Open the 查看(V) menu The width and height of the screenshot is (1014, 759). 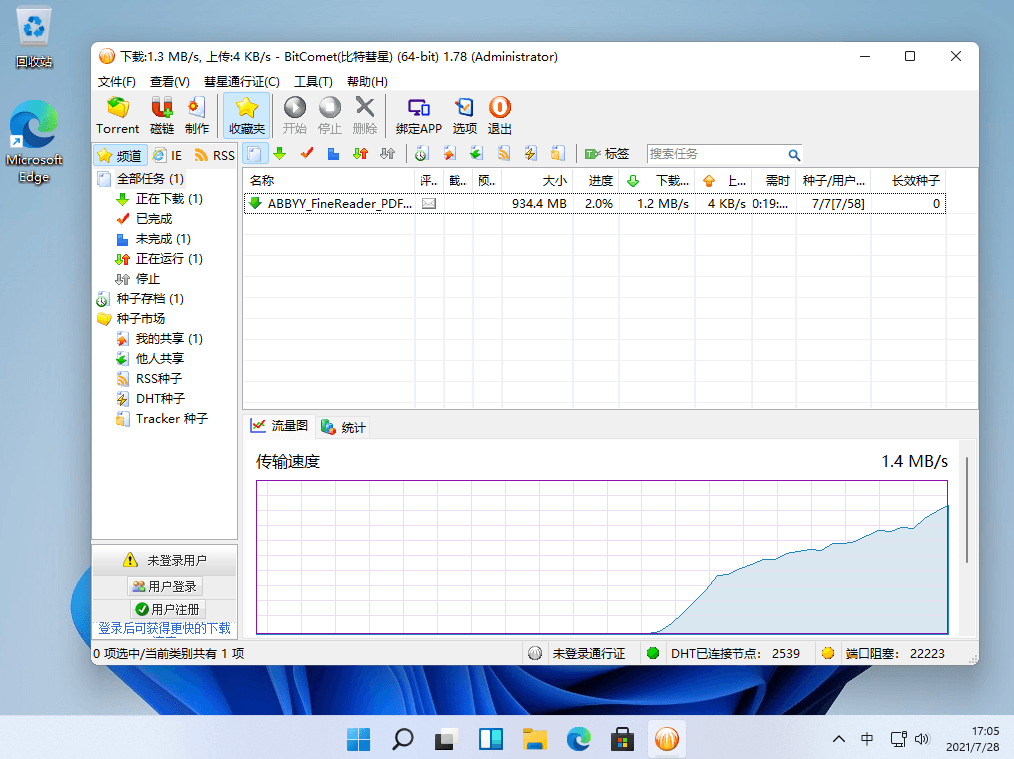point(169,81)
